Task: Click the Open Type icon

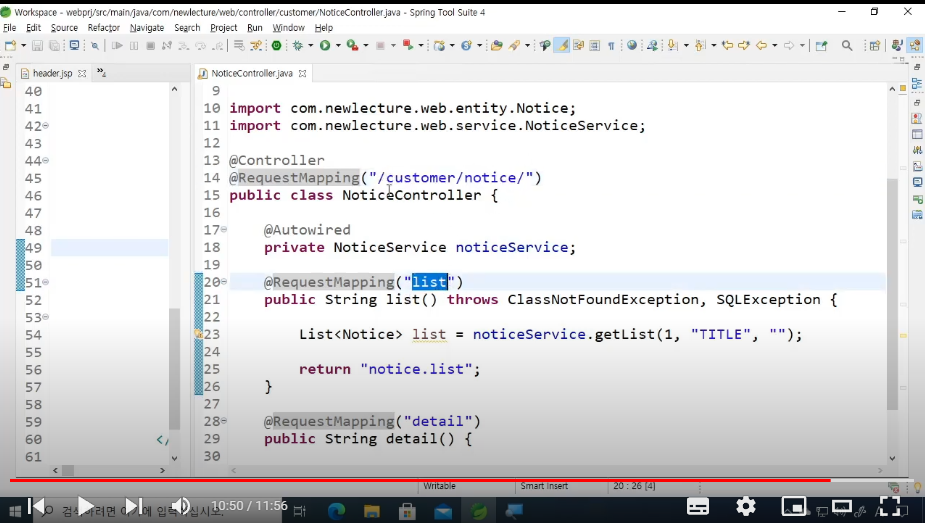Action: [x=497, y=45]
